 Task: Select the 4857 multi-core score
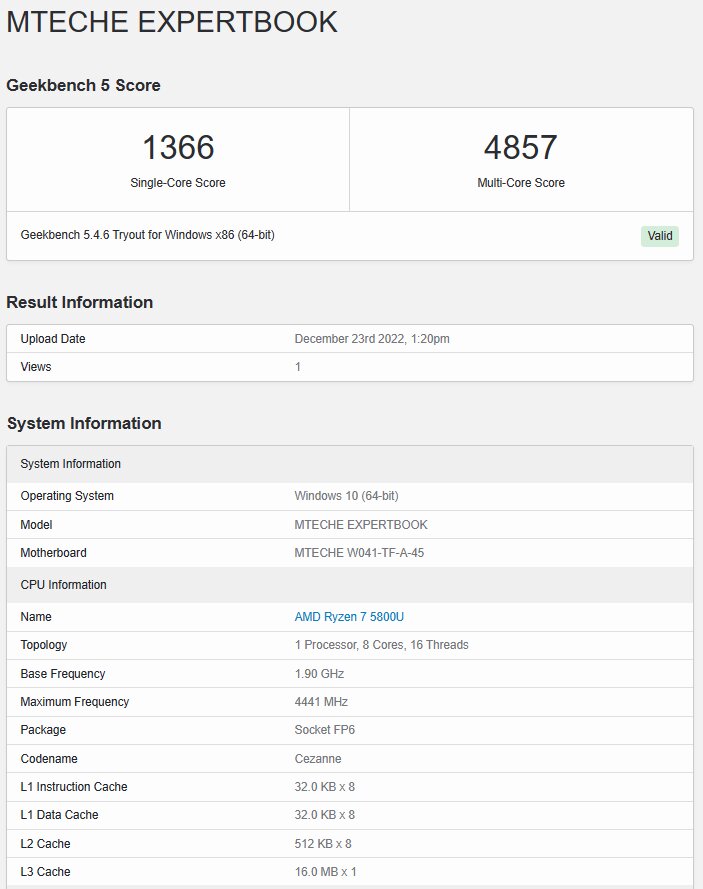[x=520, y=147]
